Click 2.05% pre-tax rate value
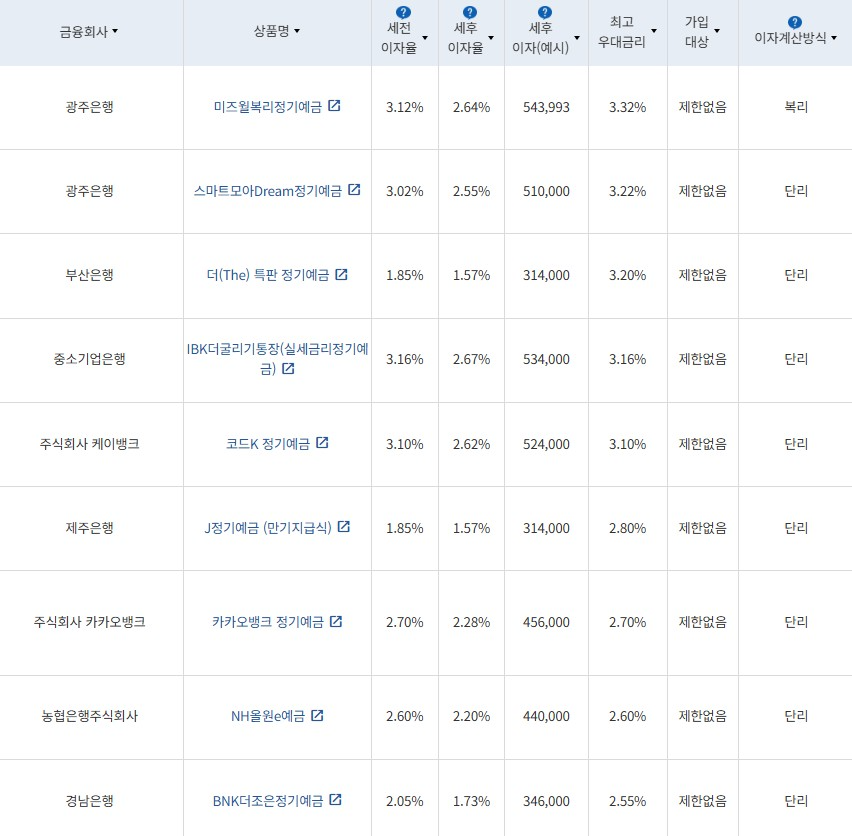This screenshot has width=852, height=836. (x=405, y=801)
